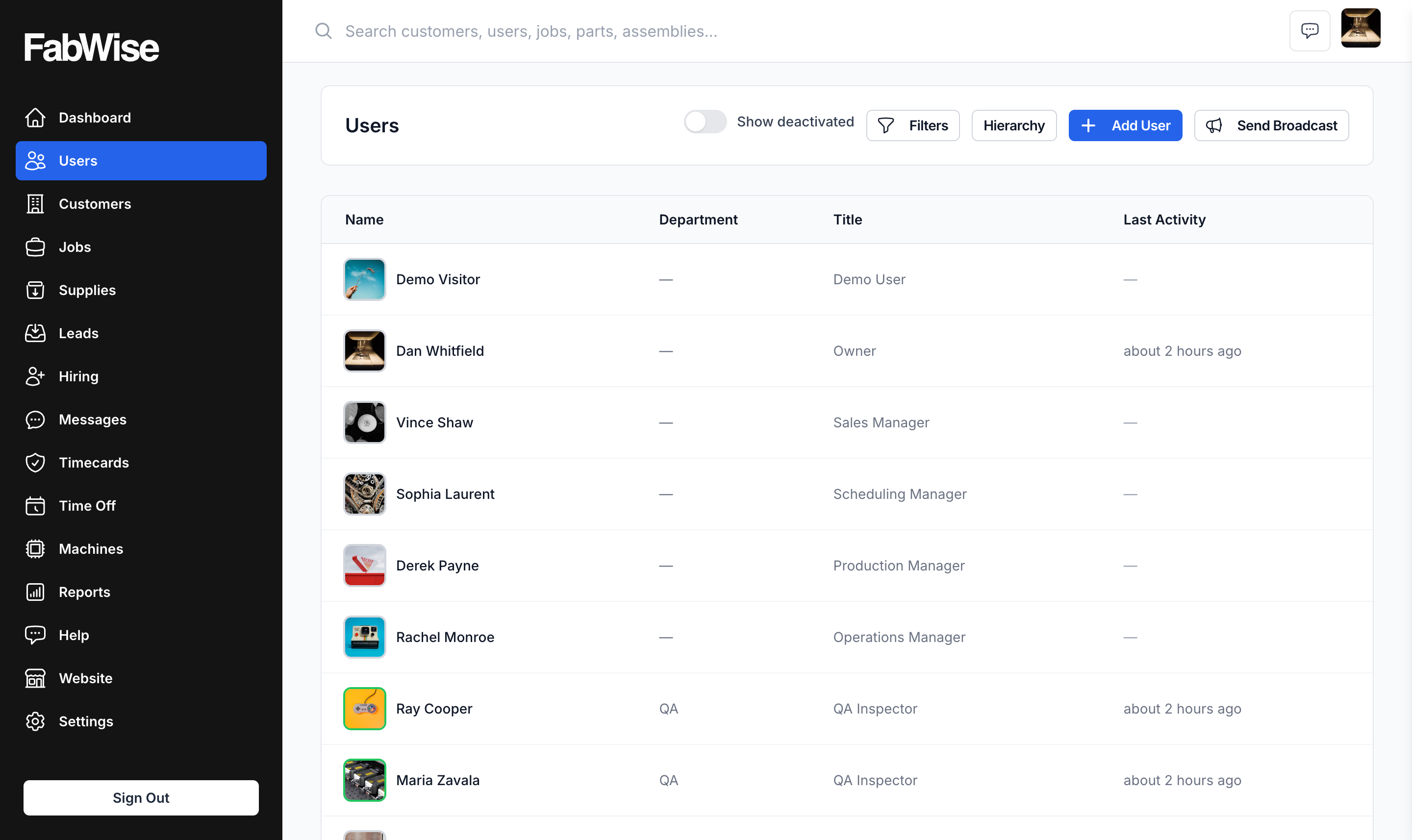
Task: Click the Filters button
Action: point(912,125)
